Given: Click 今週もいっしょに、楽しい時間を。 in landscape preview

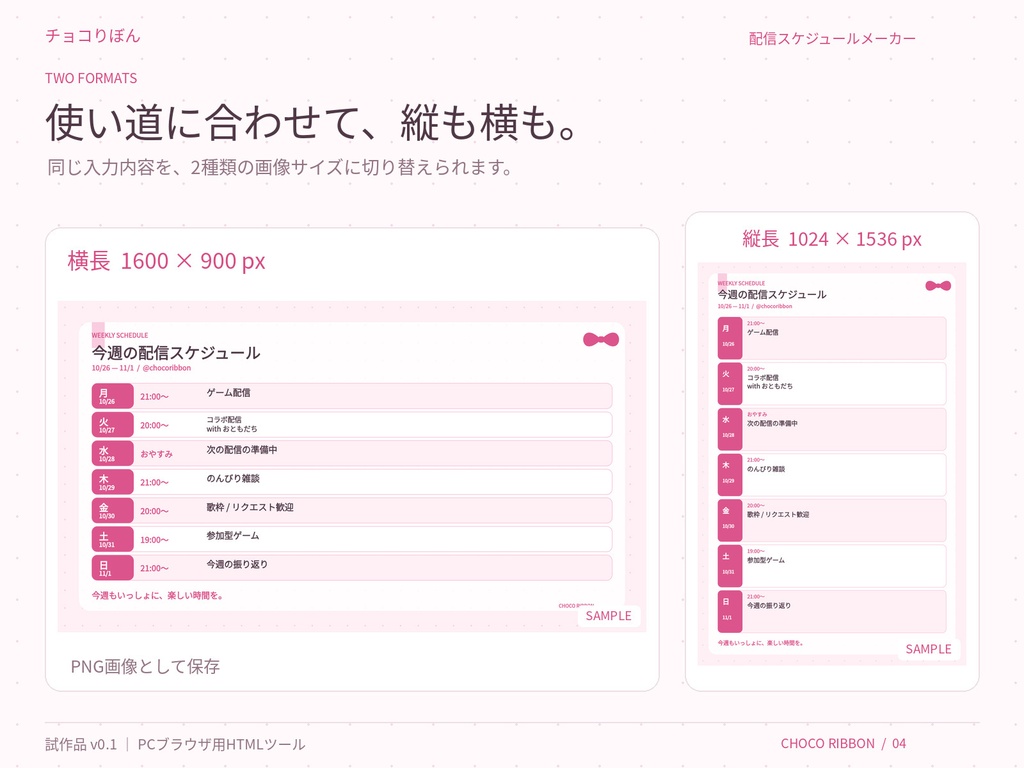Looking at the screenshot, I should coord(157,596).
